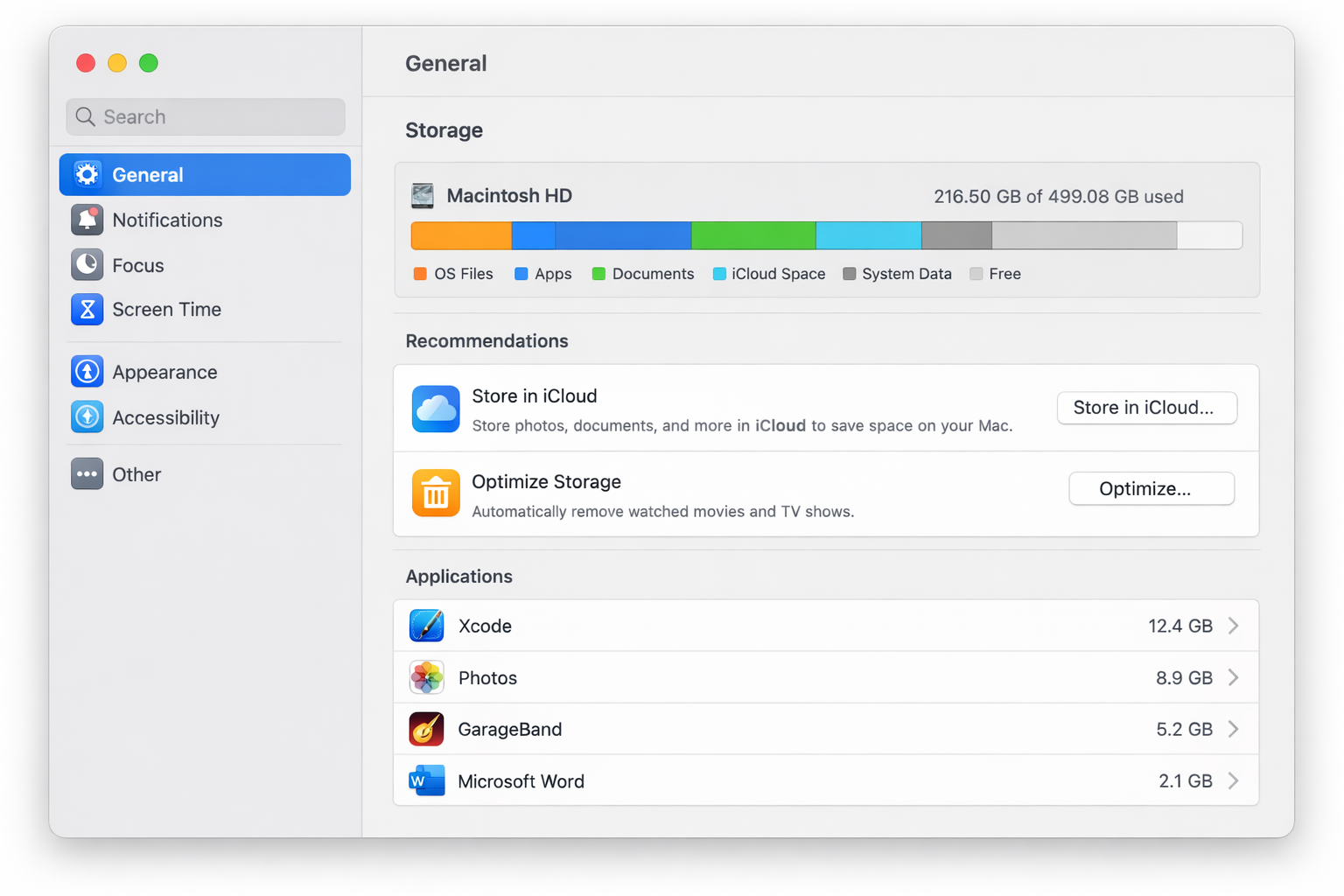Image resolution: width=1344 pixels, height=896 pixels.
Task: Select Other in the sidebar
Action: [205, 474]
